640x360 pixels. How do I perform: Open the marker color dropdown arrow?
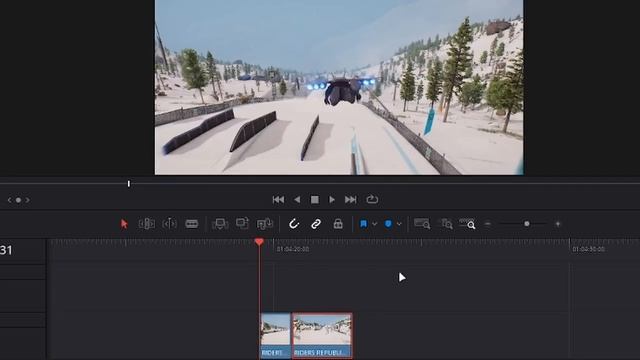point(399,224)
